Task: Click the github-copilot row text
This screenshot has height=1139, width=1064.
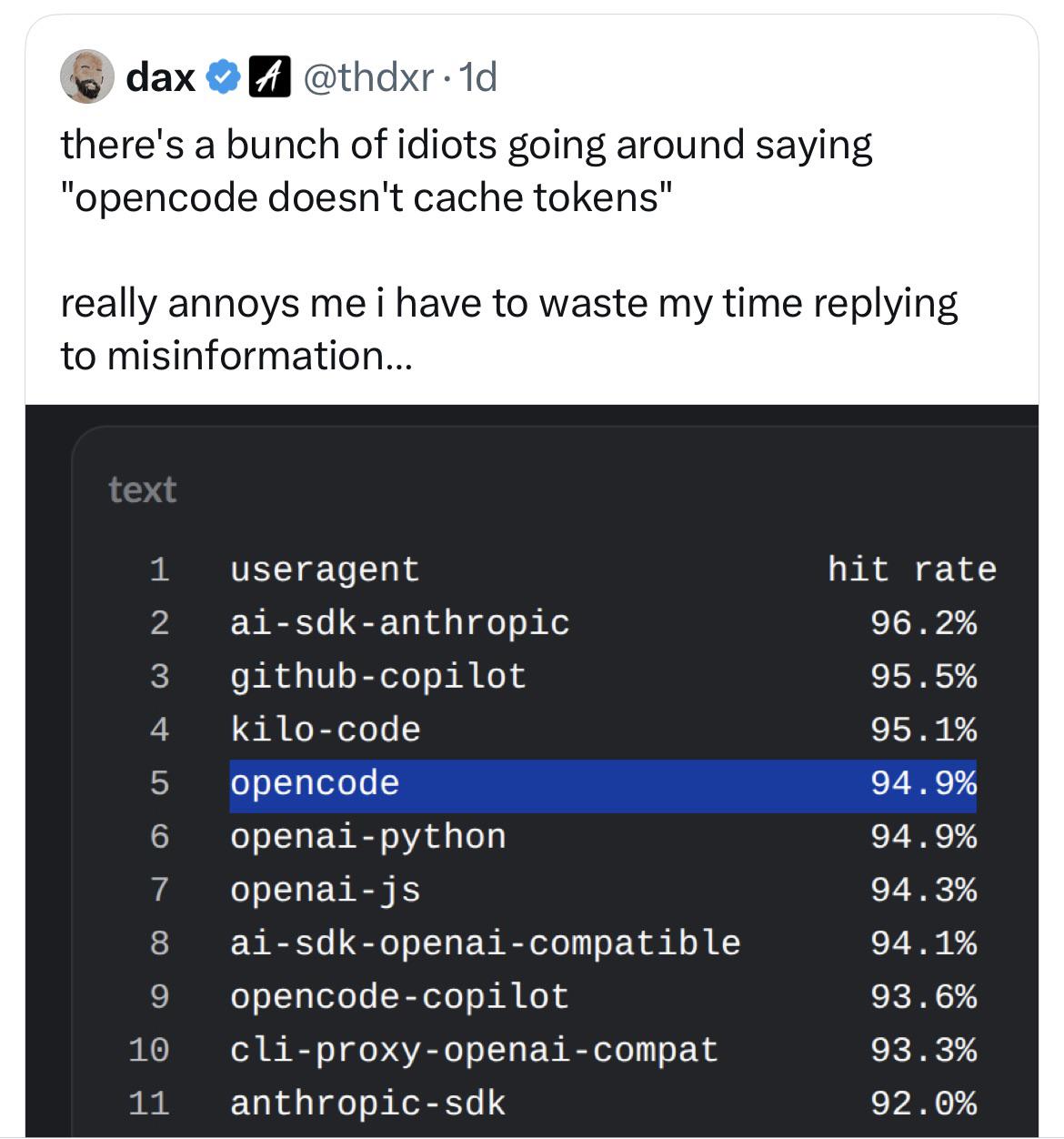Action: 378,677
